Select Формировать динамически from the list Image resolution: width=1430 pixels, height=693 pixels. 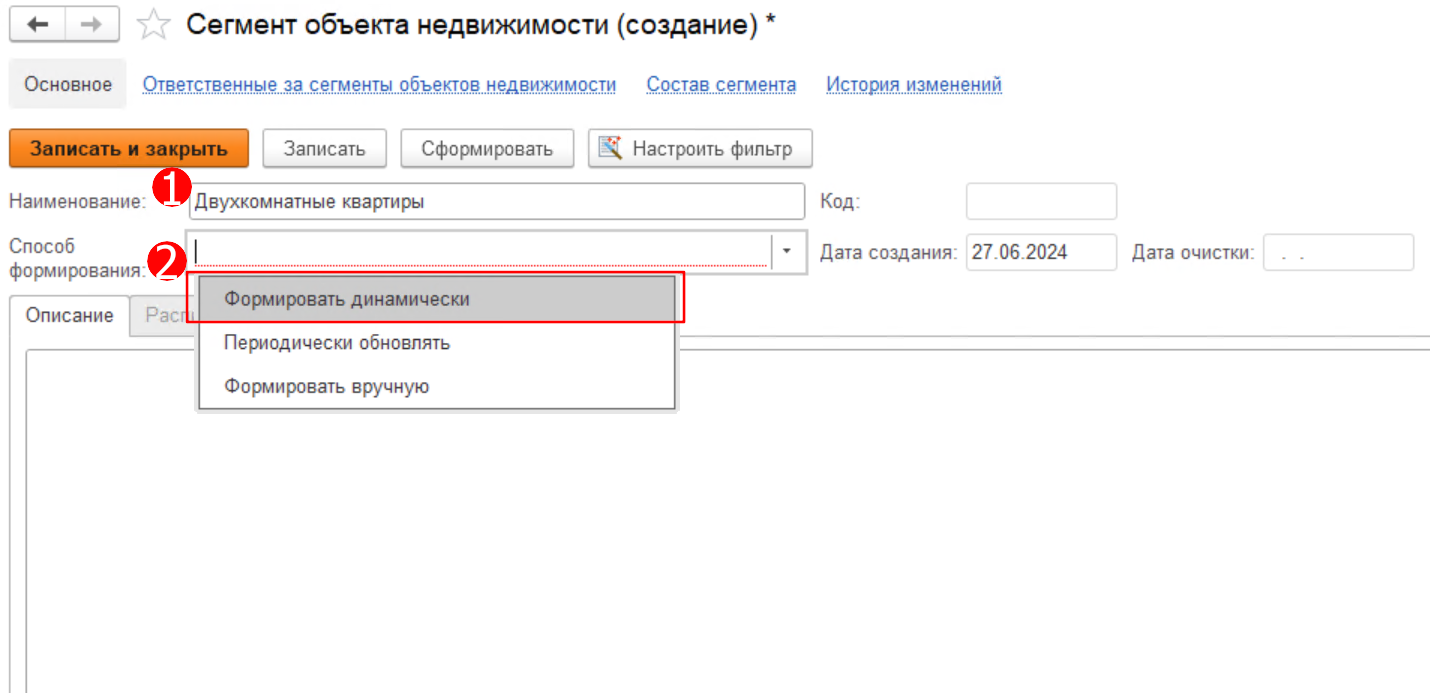click(x=346, y=299)
